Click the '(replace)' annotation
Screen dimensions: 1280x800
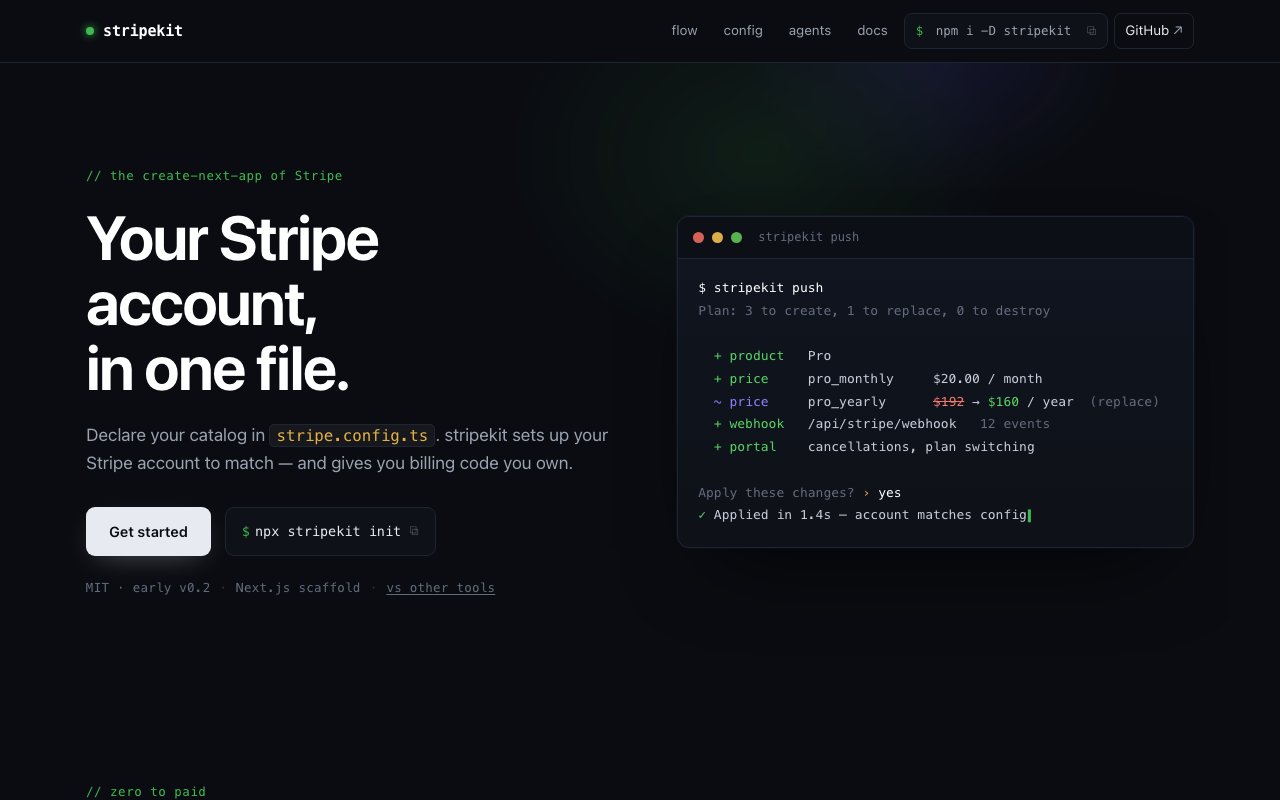coord(1124,402)
